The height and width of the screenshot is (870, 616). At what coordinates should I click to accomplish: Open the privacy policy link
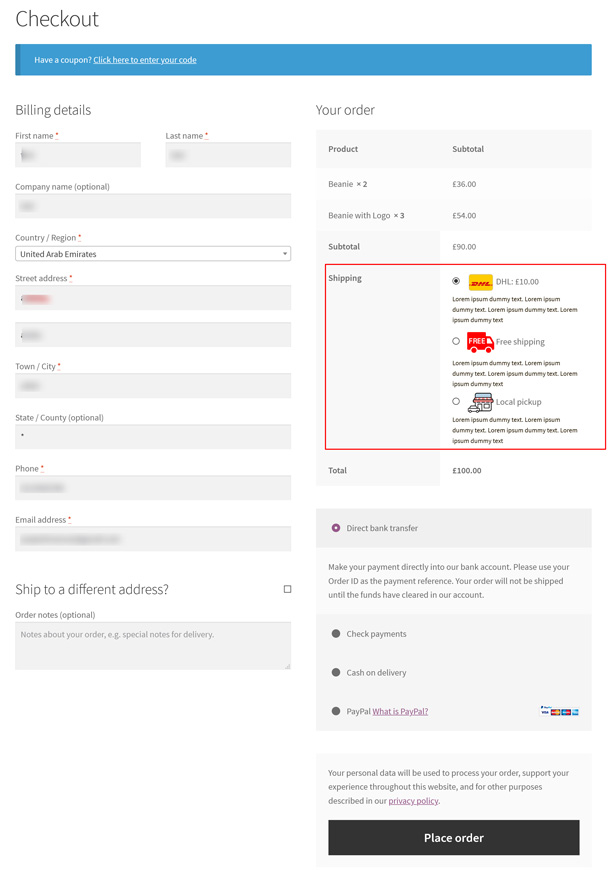pos(413,801)
